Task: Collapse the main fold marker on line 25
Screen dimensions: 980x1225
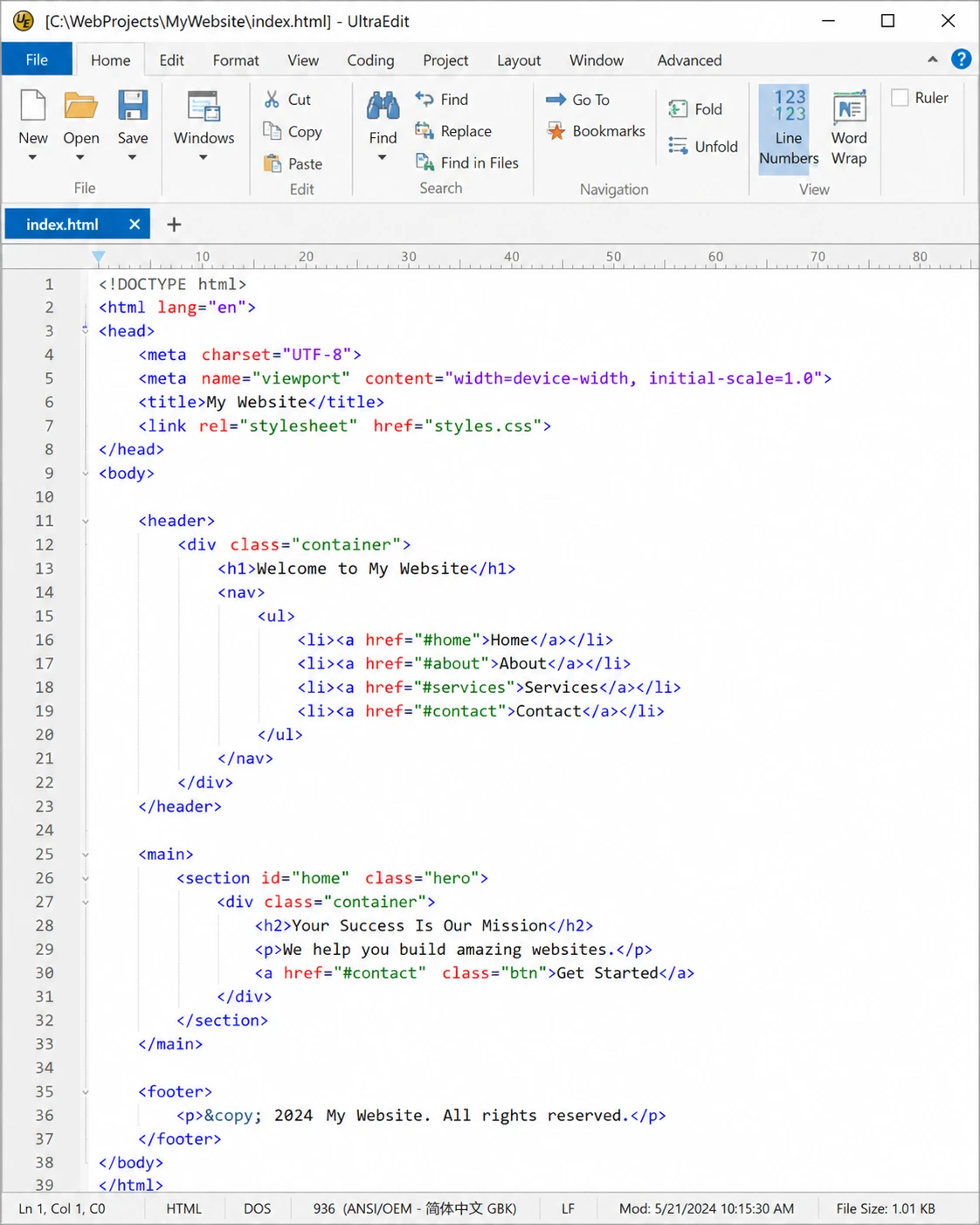Action: [85, 855]
